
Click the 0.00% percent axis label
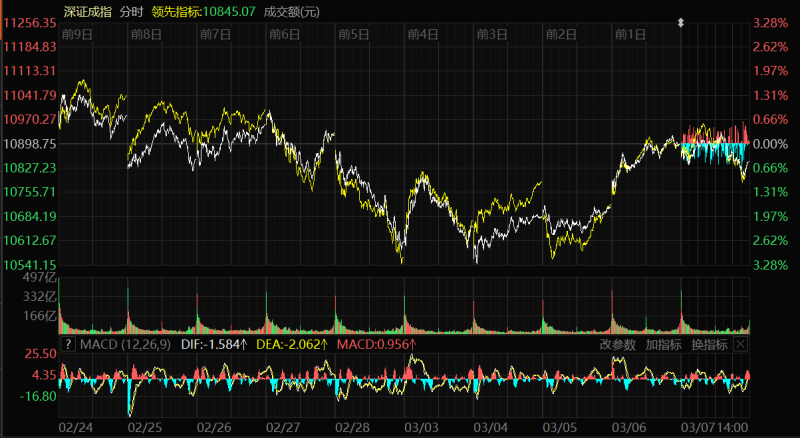(770, 144)
